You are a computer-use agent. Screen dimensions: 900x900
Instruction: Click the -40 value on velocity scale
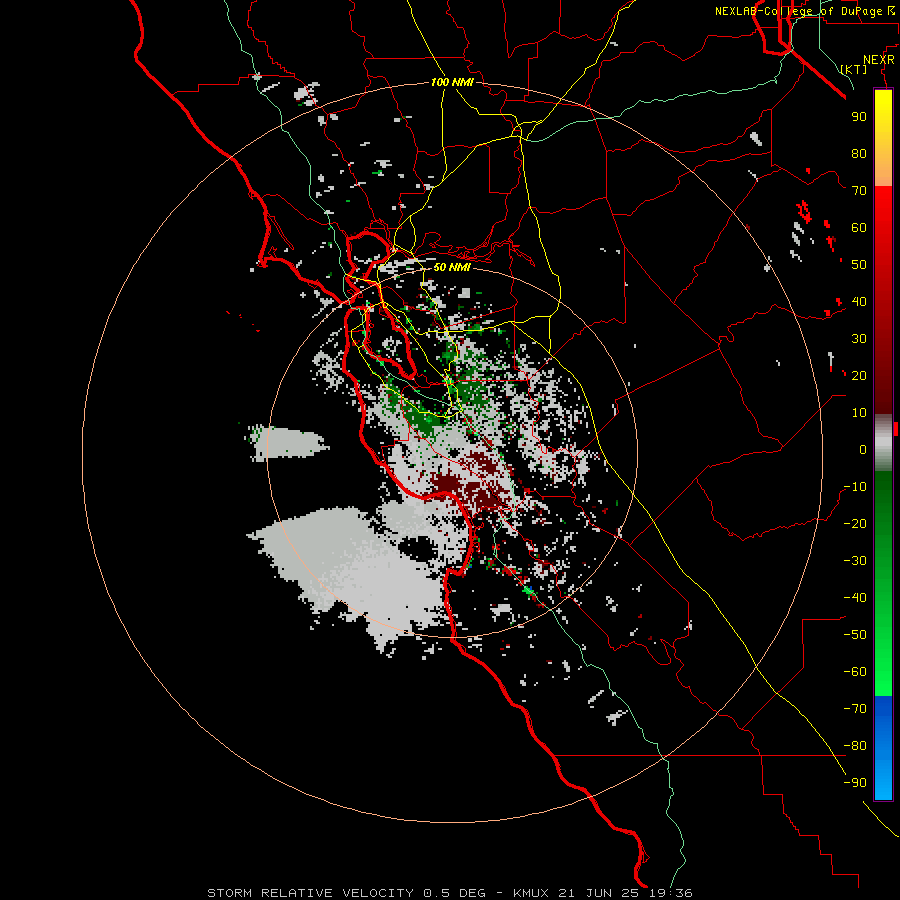pyautogui.click(x=855, y=598)
